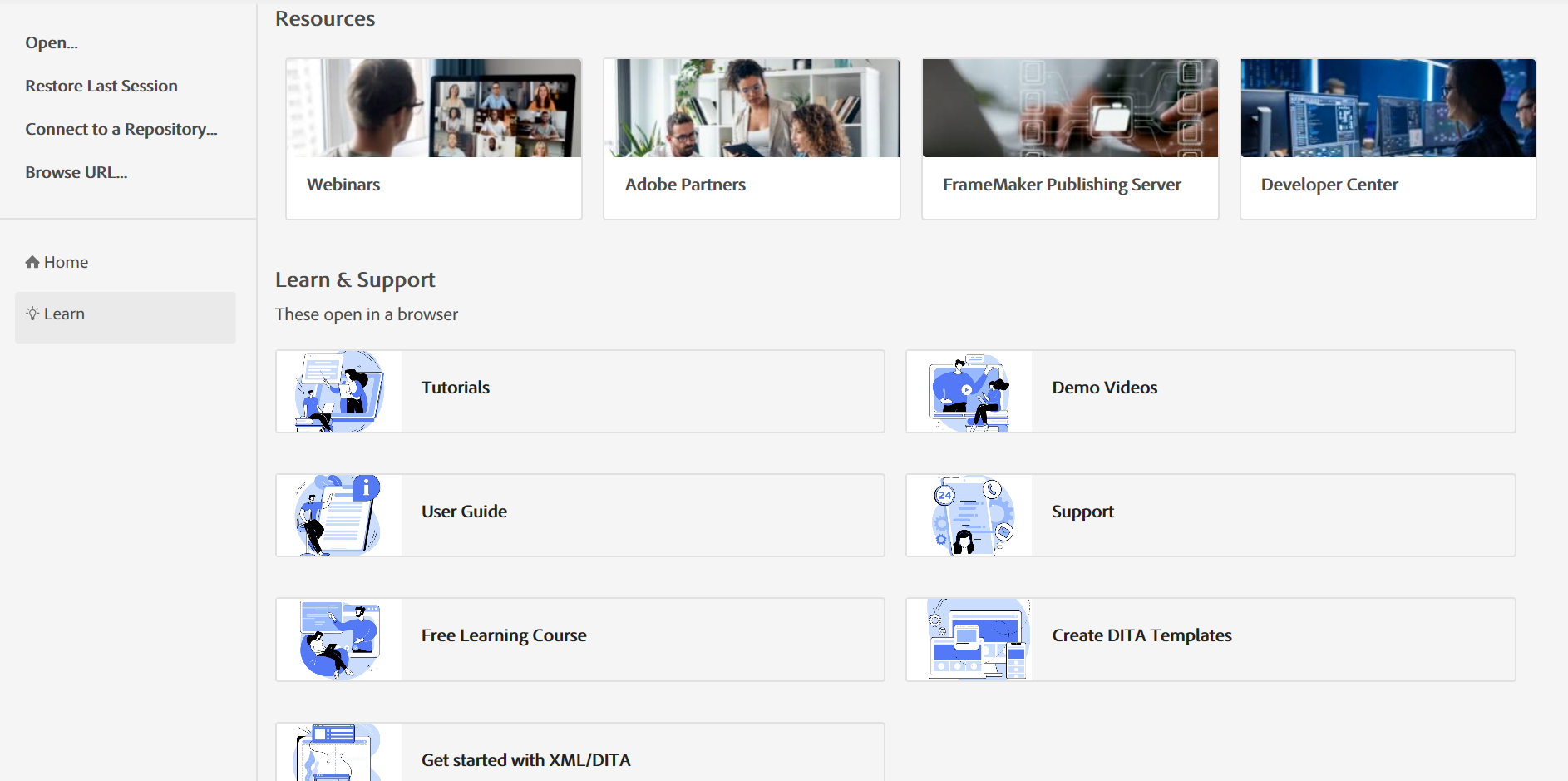Open the Developer Center card
Viewport: 1568px width, 781px height.
(x=1388, y=139)
